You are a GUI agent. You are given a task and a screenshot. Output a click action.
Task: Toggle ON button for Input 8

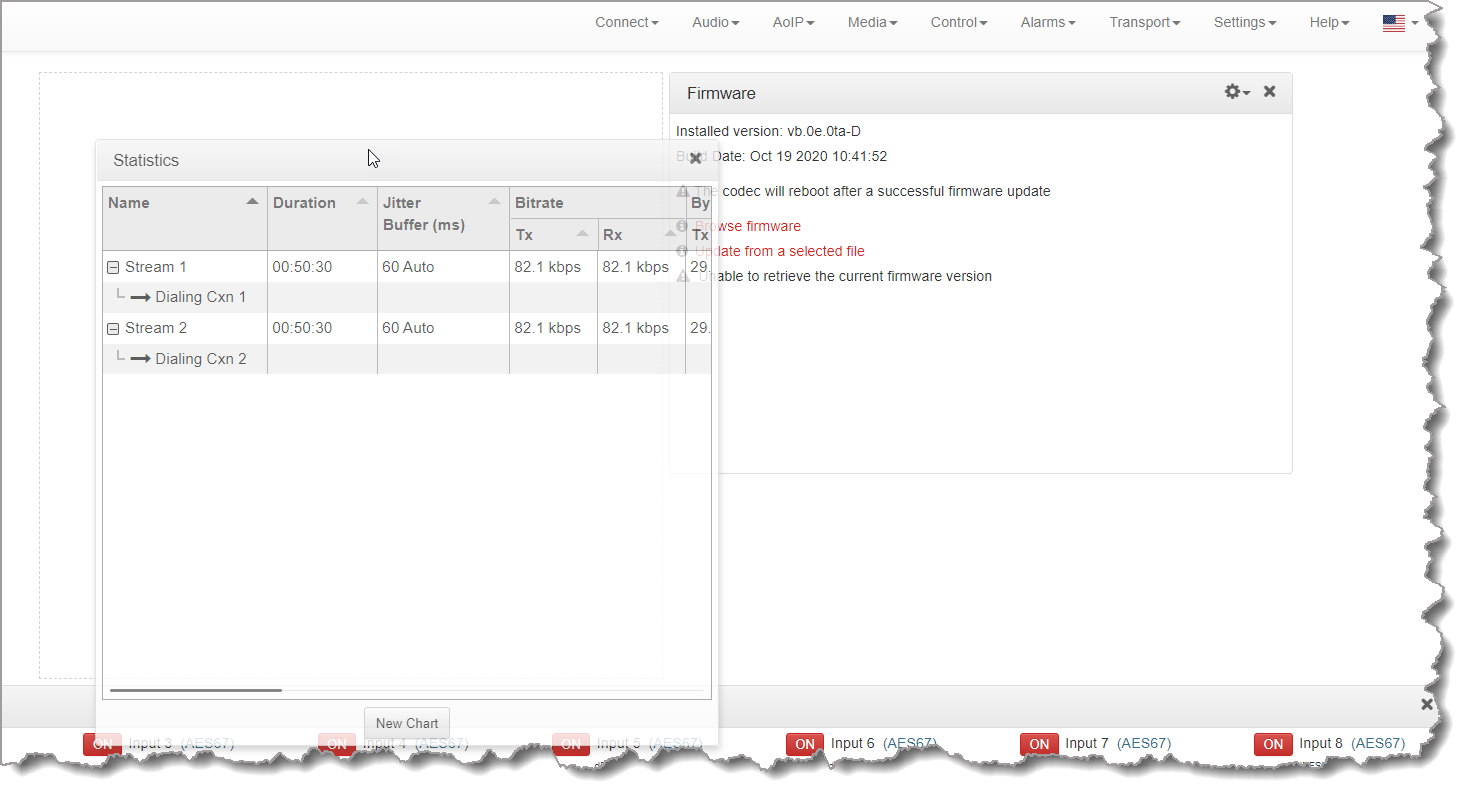click(x=1273, y=744)
